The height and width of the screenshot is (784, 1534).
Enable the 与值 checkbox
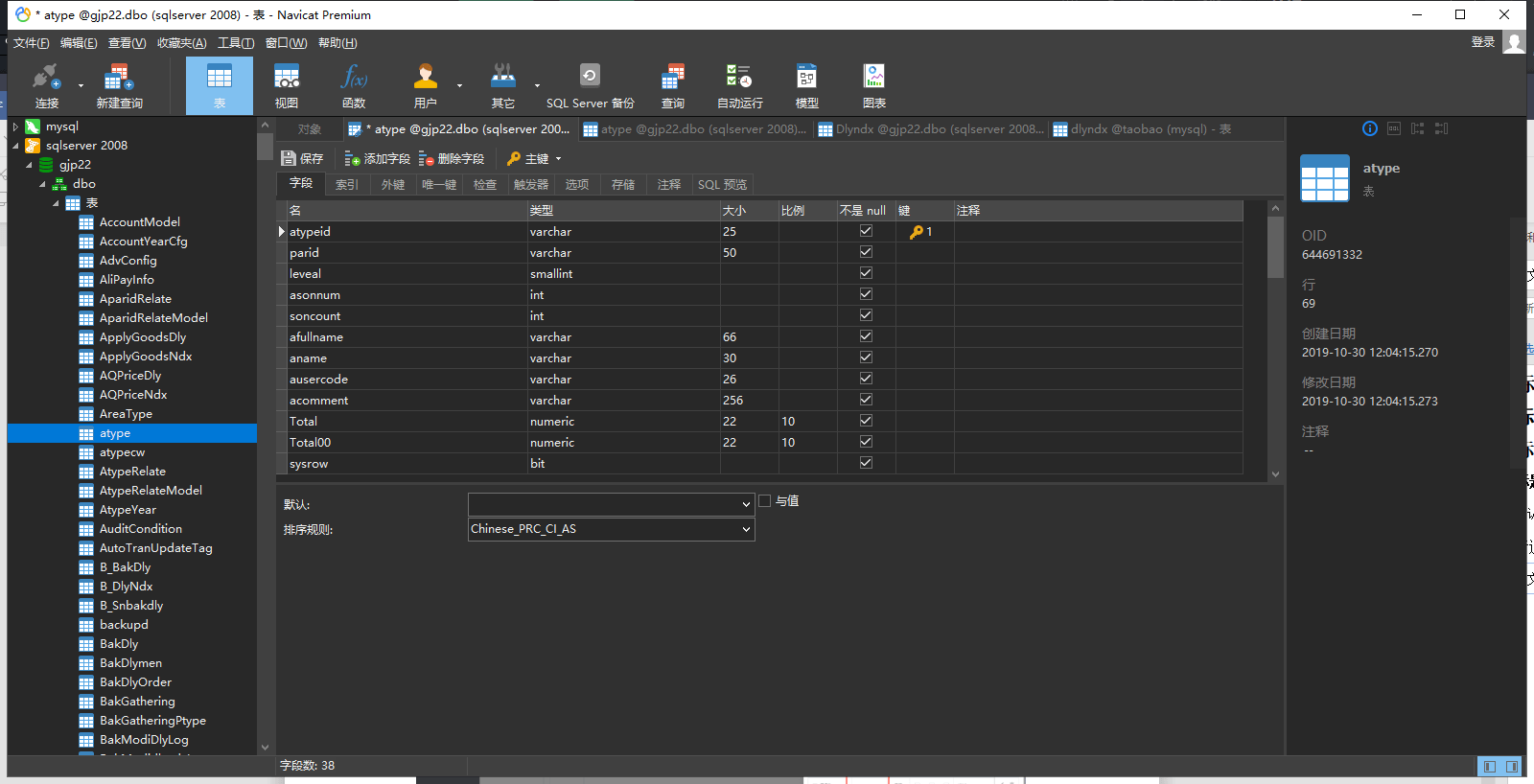click(765, 500)
